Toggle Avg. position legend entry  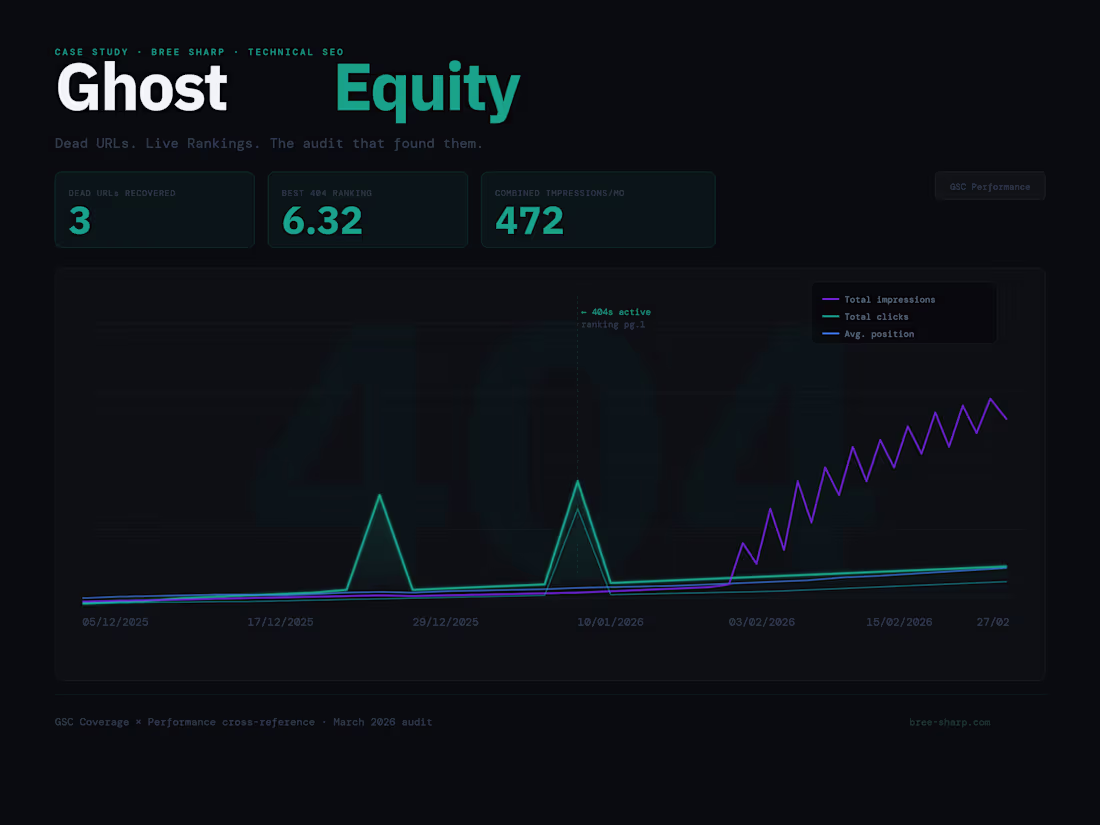coord(868,334)
